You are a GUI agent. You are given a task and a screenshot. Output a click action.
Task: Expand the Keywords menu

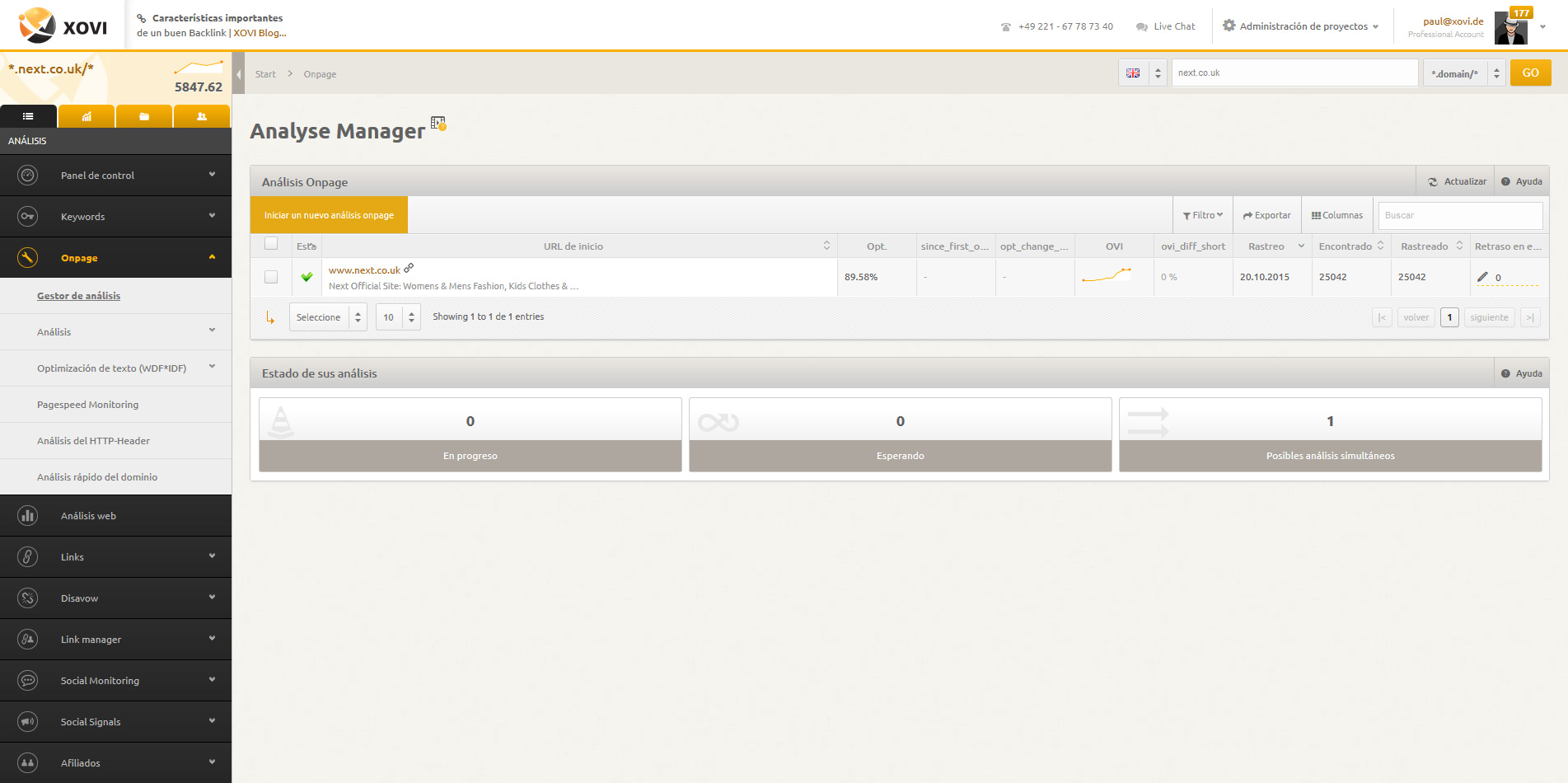tap(212, 216)
